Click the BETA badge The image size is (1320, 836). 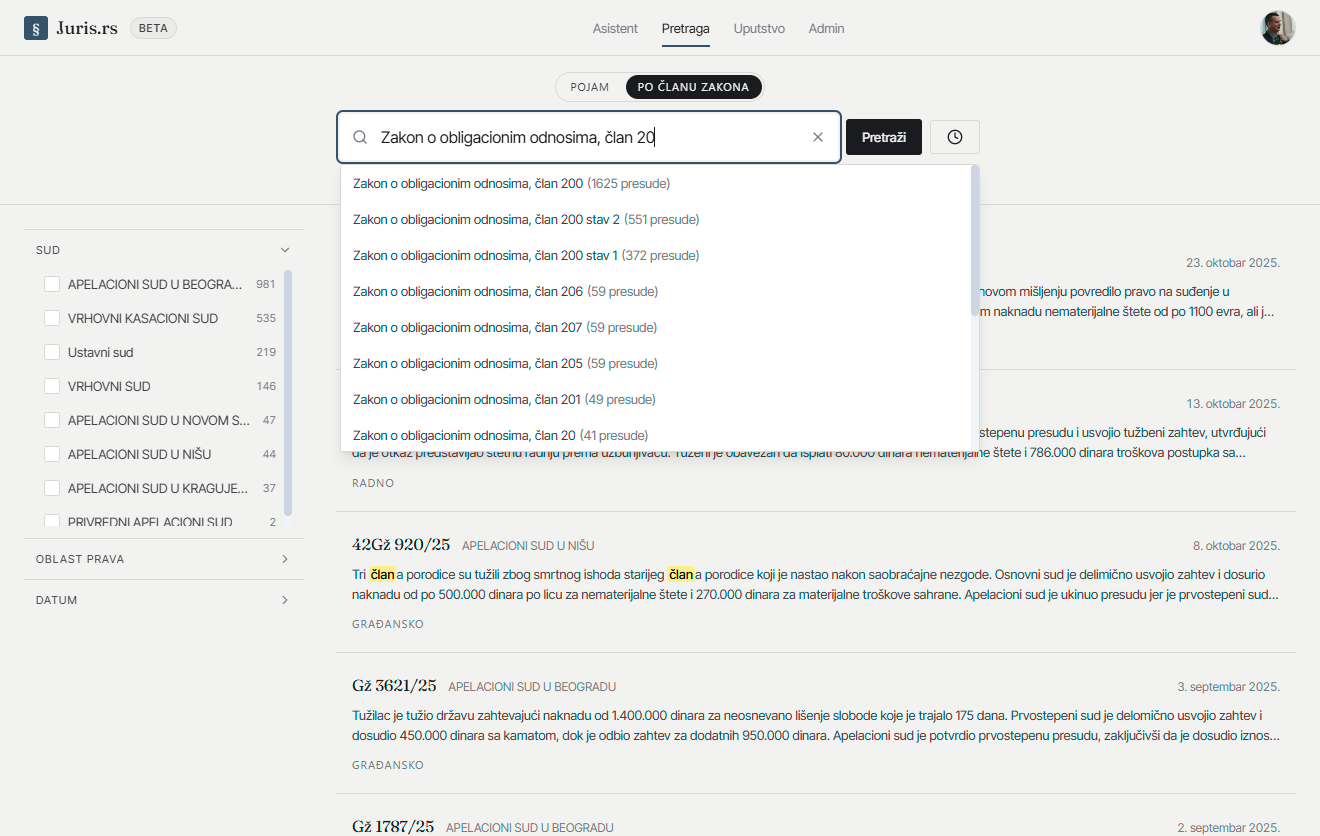coord(153,28)
